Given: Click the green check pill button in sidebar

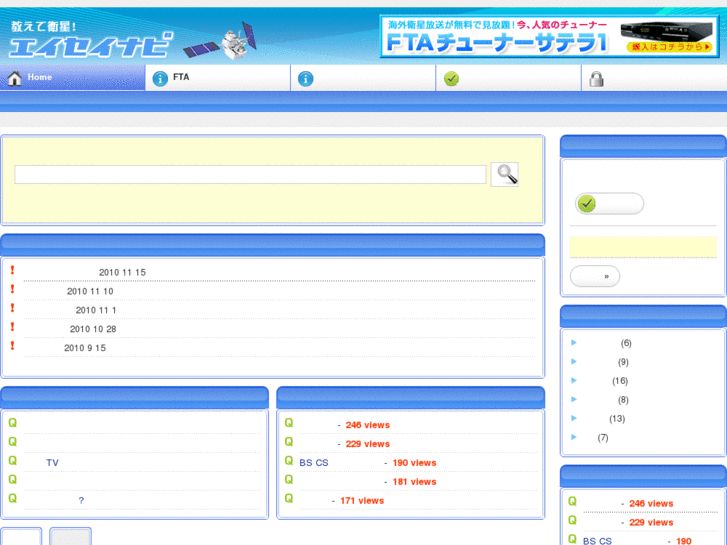Looking at the screenshot, I should (x=609, y=204).
